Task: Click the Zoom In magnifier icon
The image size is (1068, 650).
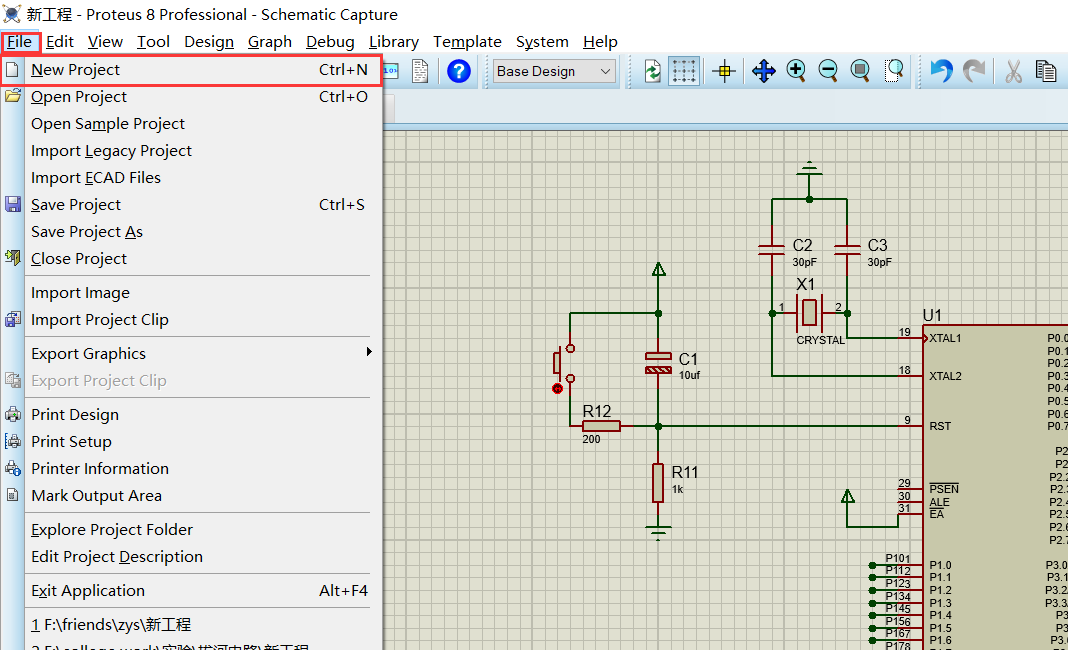Action: [x=796, y=71]
